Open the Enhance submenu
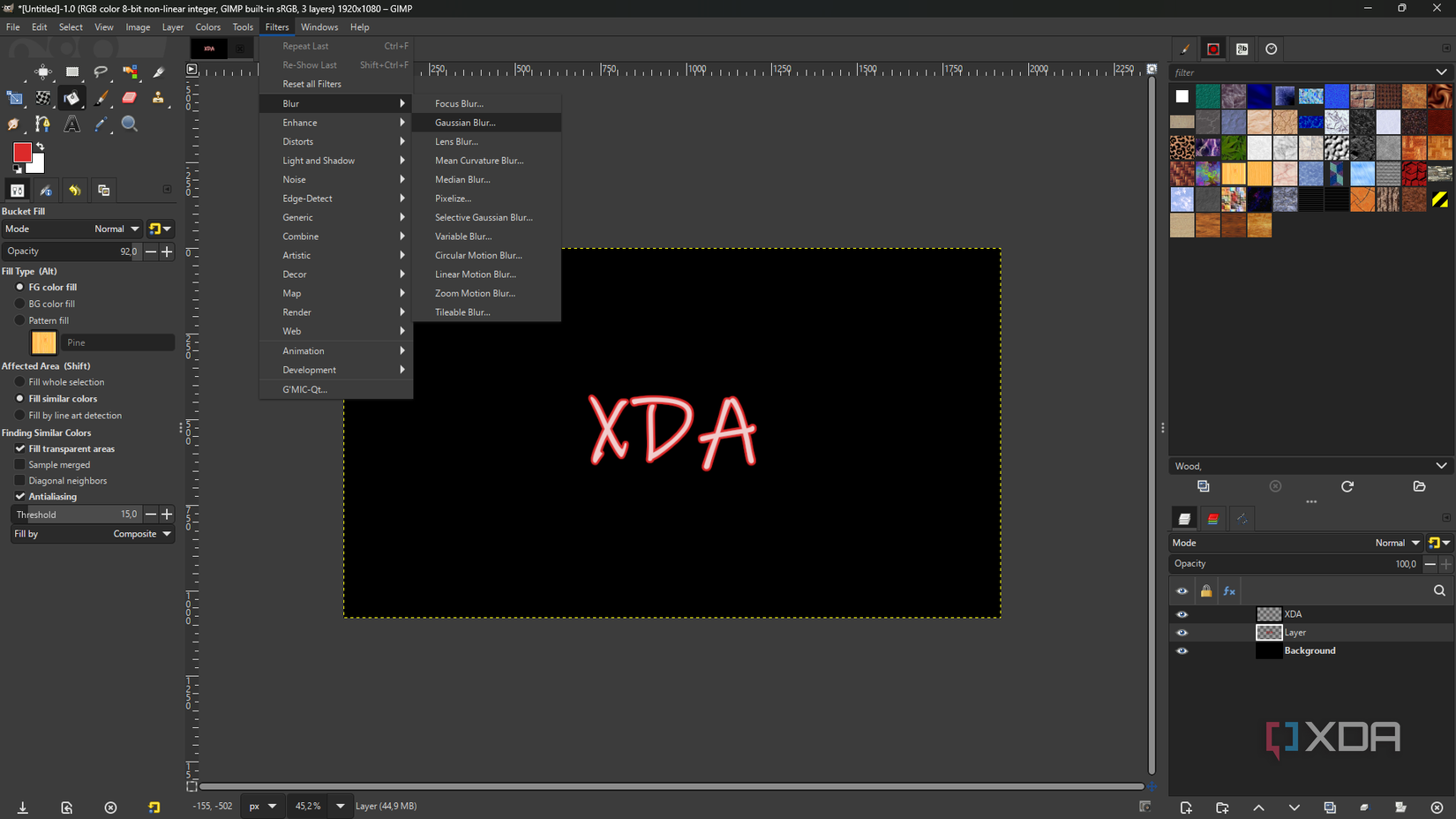This screenshot has width=1456, height=819. coord(336,123)
